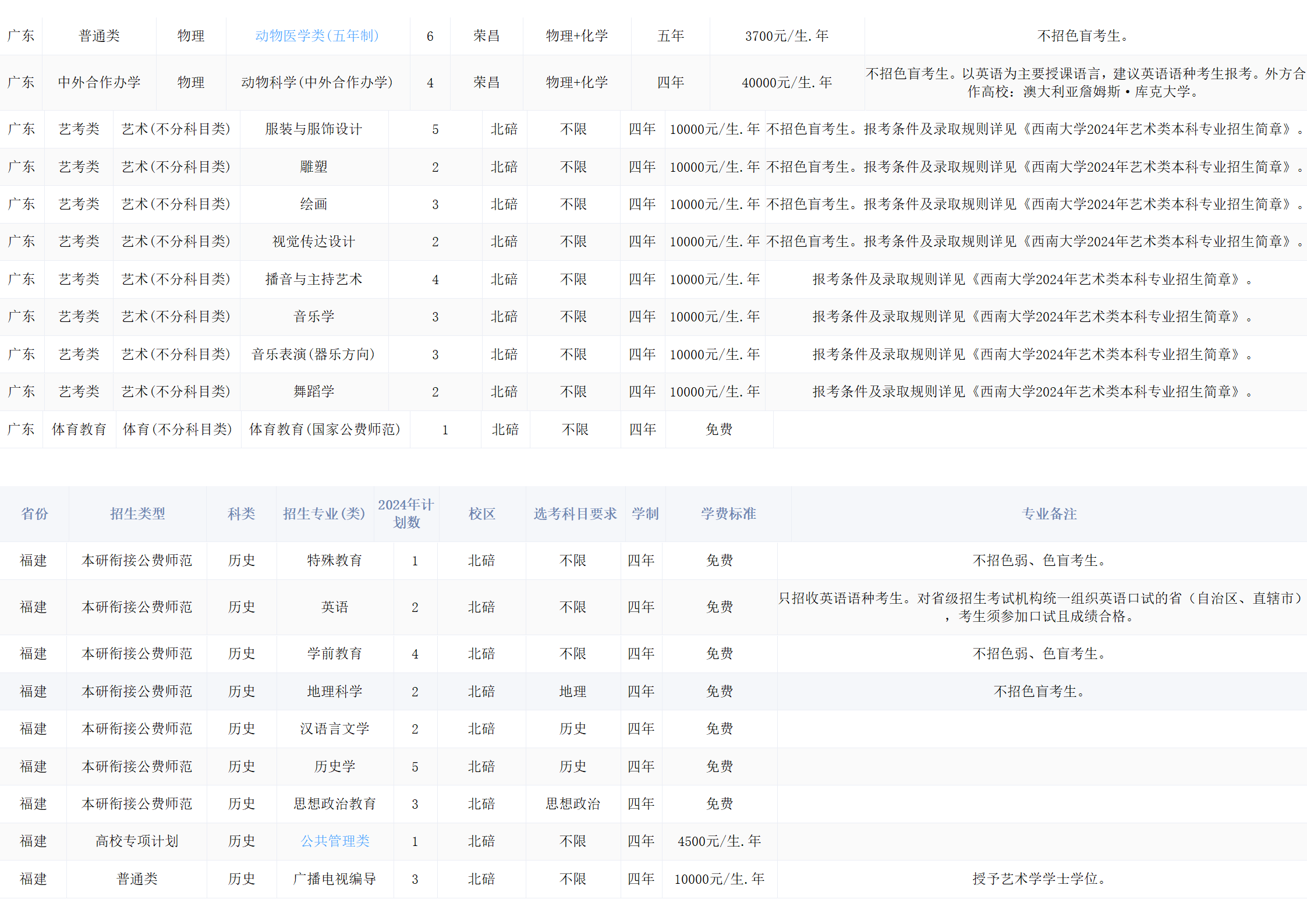Select the 播音与主持艺术 major cell
This screenshot has height=924, width=1307.
[313, 279]
